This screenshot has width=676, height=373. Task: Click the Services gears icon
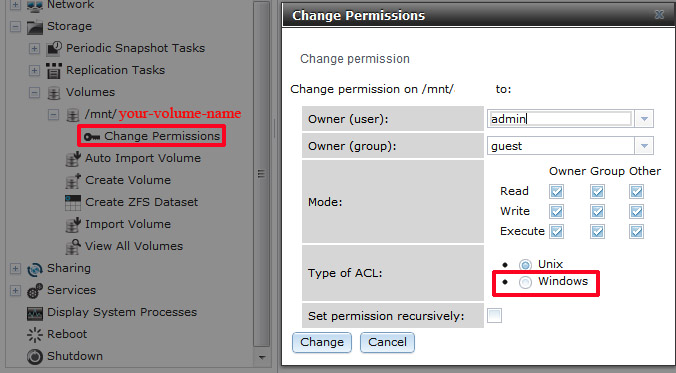click(x=35, y=291)
